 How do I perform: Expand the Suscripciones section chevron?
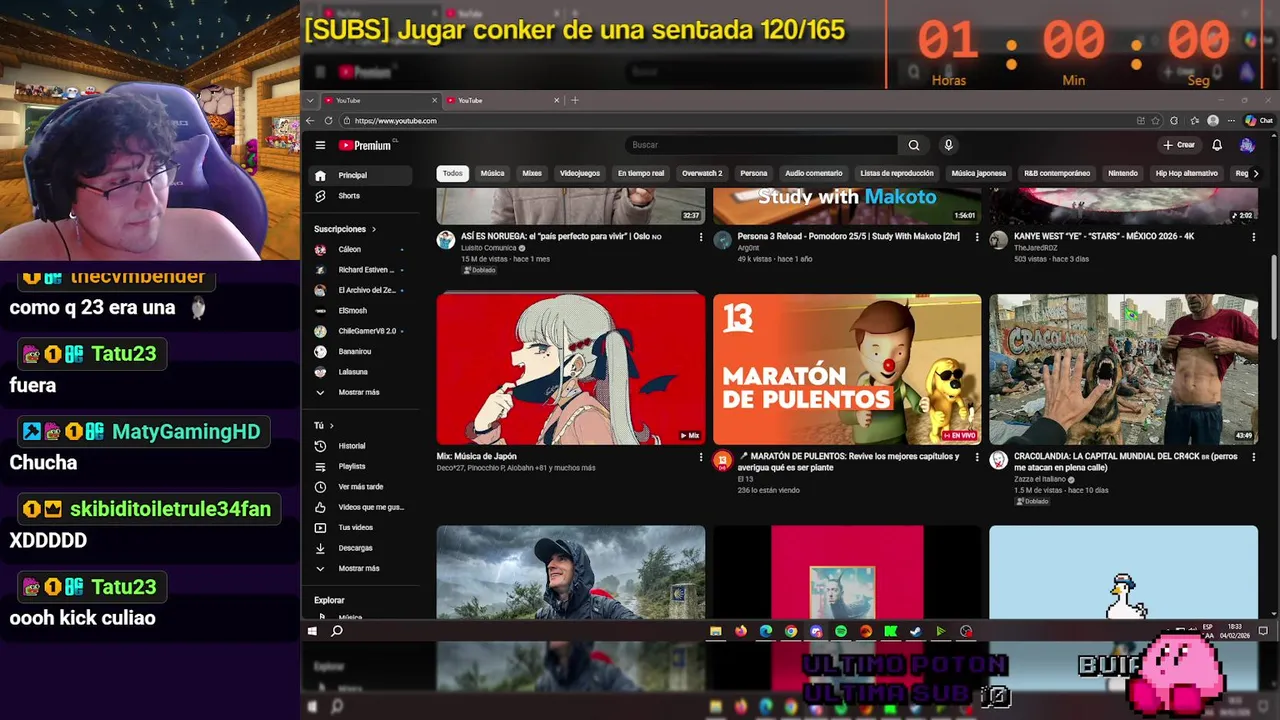tap(374, 229)
